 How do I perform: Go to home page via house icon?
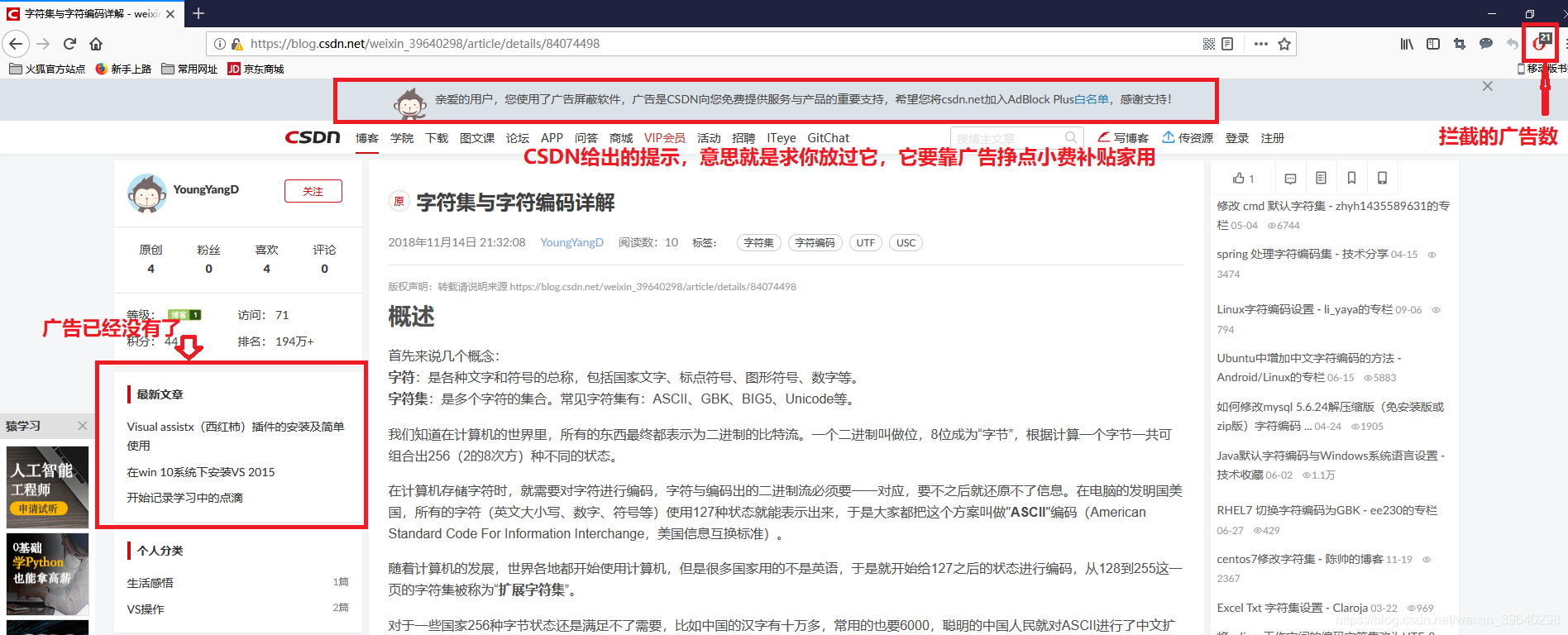[x=96, y=44]
